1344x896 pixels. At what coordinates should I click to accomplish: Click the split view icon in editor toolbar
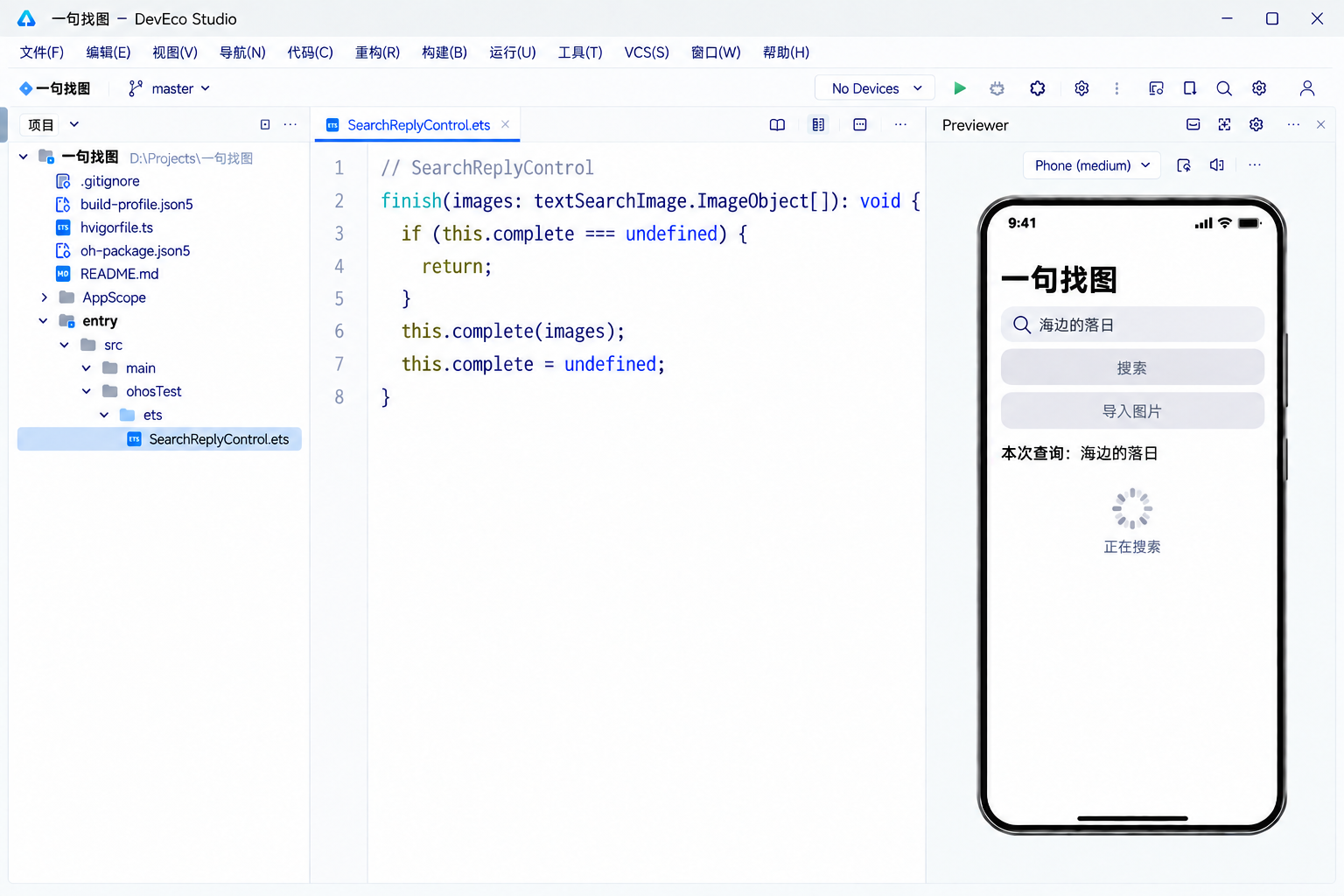(818, 125)
